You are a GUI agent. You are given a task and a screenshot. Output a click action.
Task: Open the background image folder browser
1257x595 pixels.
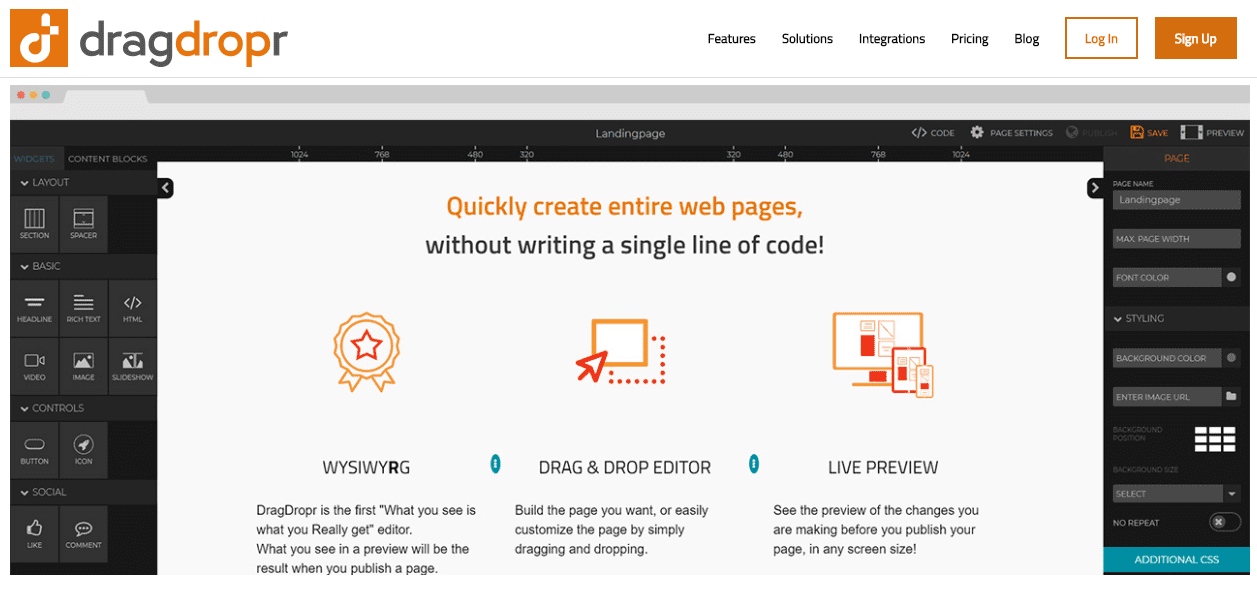click(1231, 397)
